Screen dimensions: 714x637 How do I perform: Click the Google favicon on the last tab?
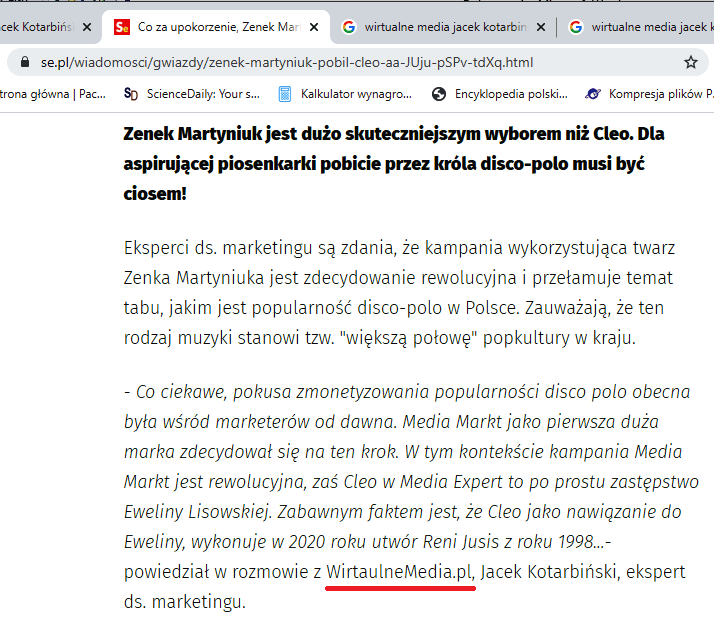click(x=576, y=27)
